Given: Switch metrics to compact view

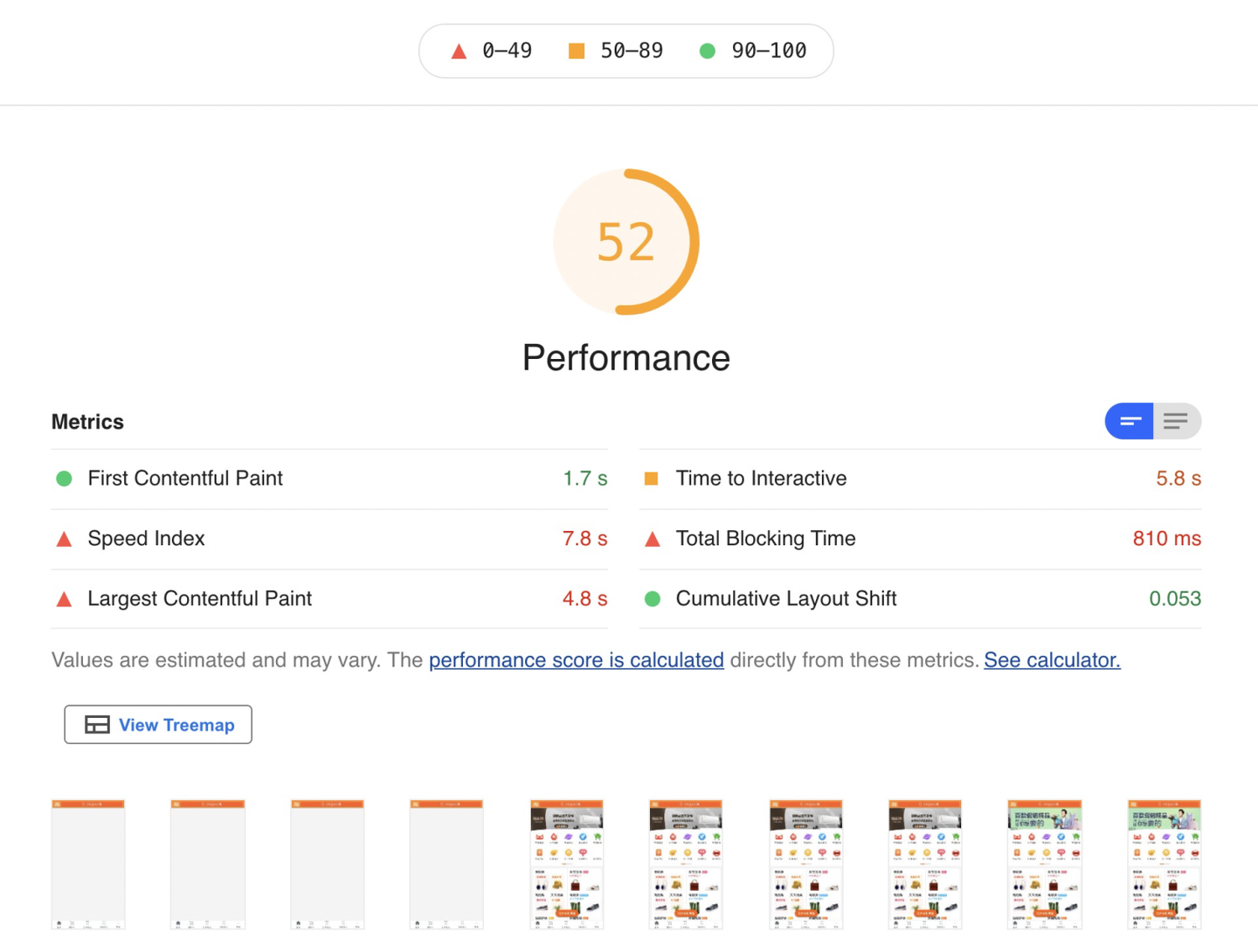Looking at the screenshot, I should point(1130,421).
